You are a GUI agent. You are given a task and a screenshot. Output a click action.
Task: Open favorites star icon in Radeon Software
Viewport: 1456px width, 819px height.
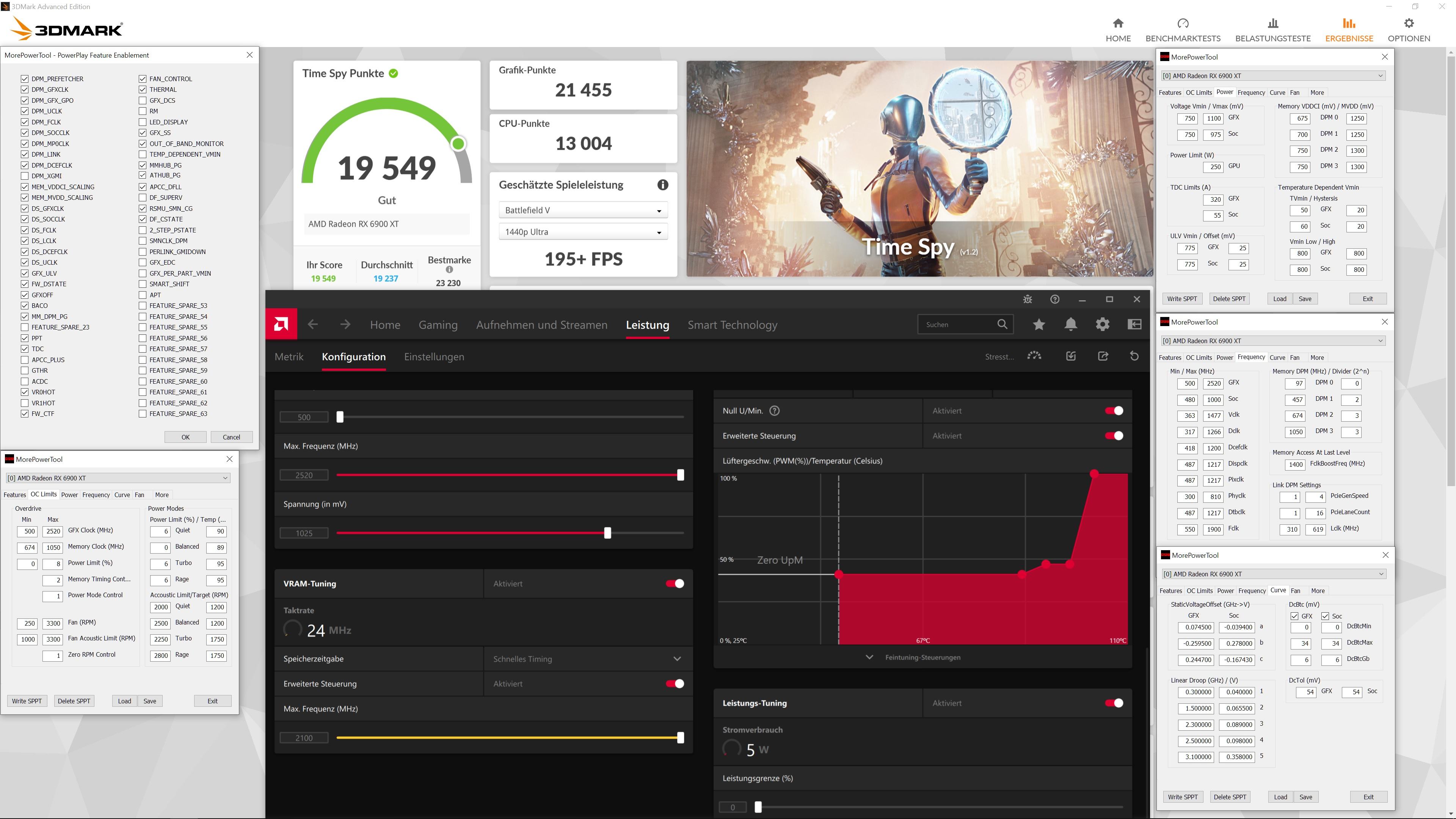(x=1039, y=325)
